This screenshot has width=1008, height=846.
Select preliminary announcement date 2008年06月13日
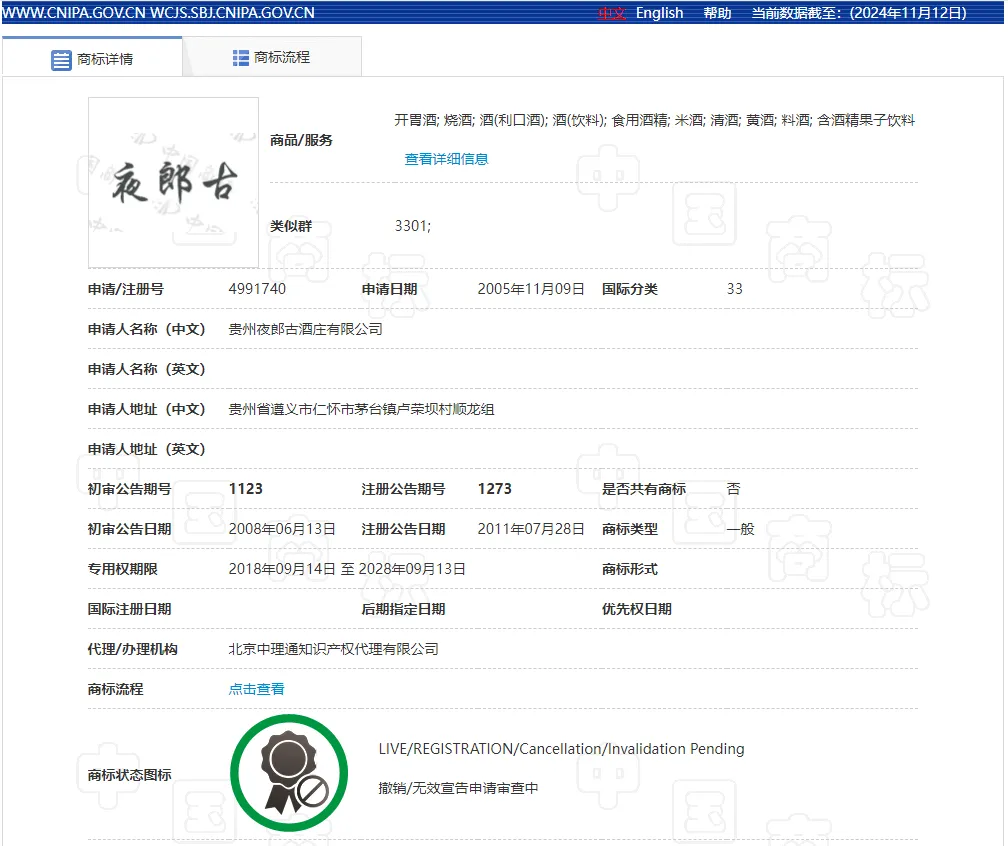pos(282,529)
